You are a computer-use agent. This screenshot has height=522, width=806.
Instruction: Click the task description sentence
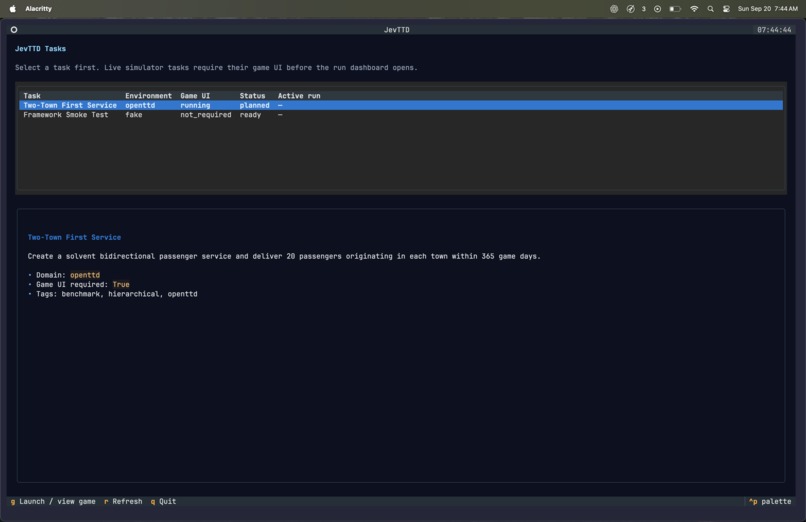click(x=284, y=256)
